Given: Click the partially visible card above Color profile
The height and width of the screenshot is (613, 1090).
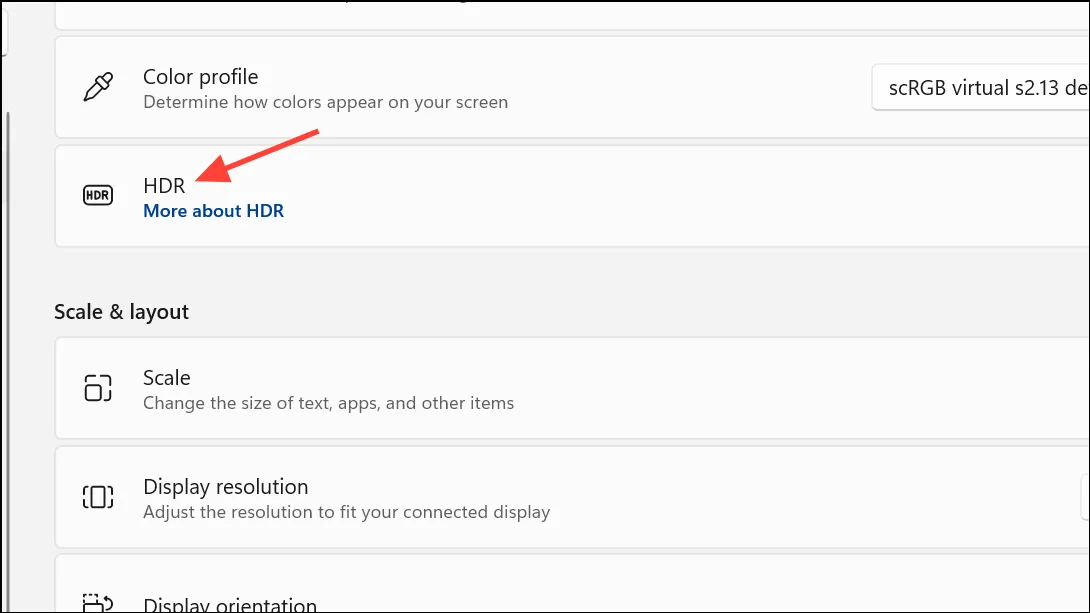Looking at the screenshot, I should click(x=572, y=15).
